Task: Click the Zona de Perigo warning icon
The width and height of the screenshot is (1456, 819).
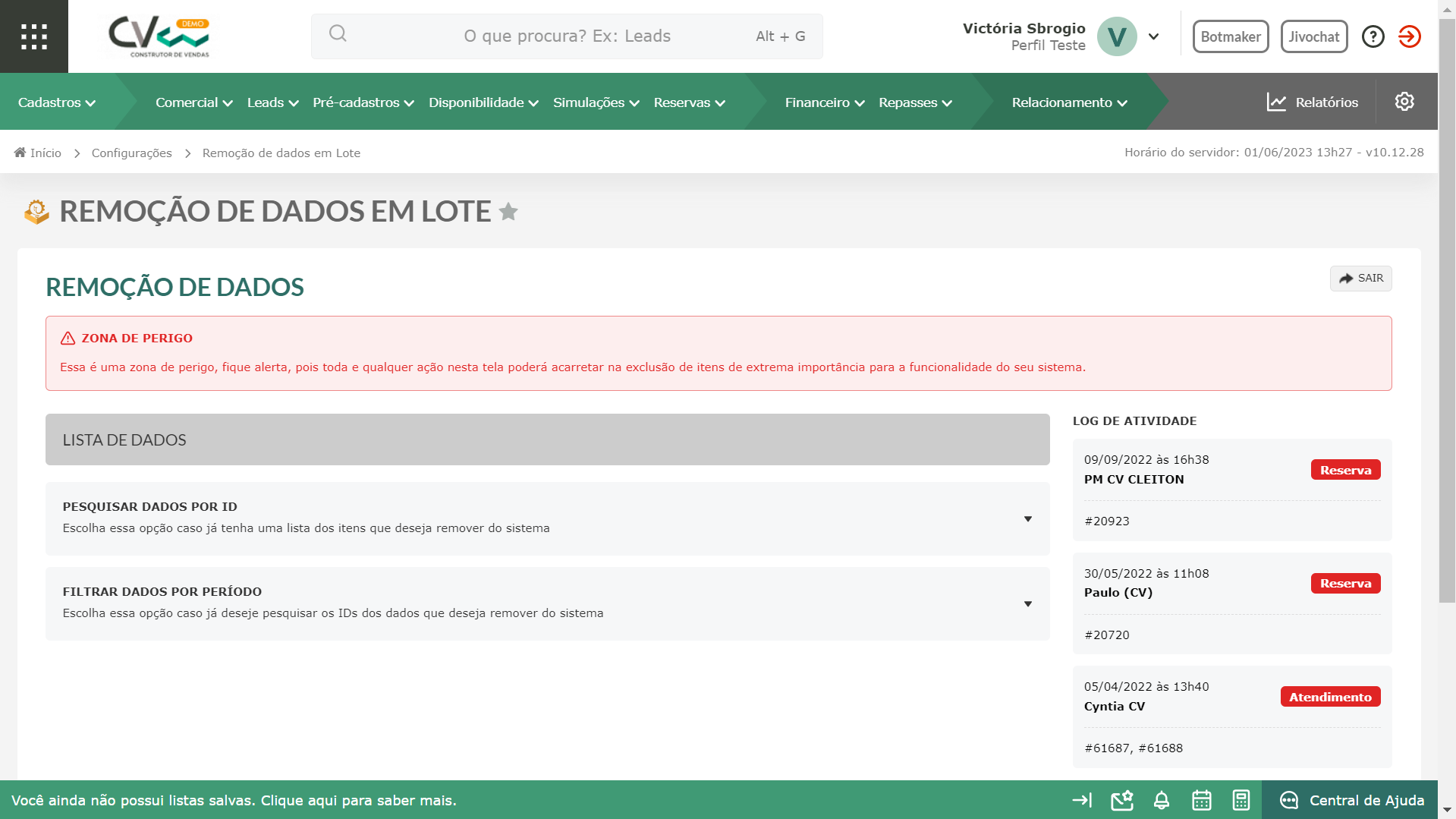Action: (x=68, y=339)
